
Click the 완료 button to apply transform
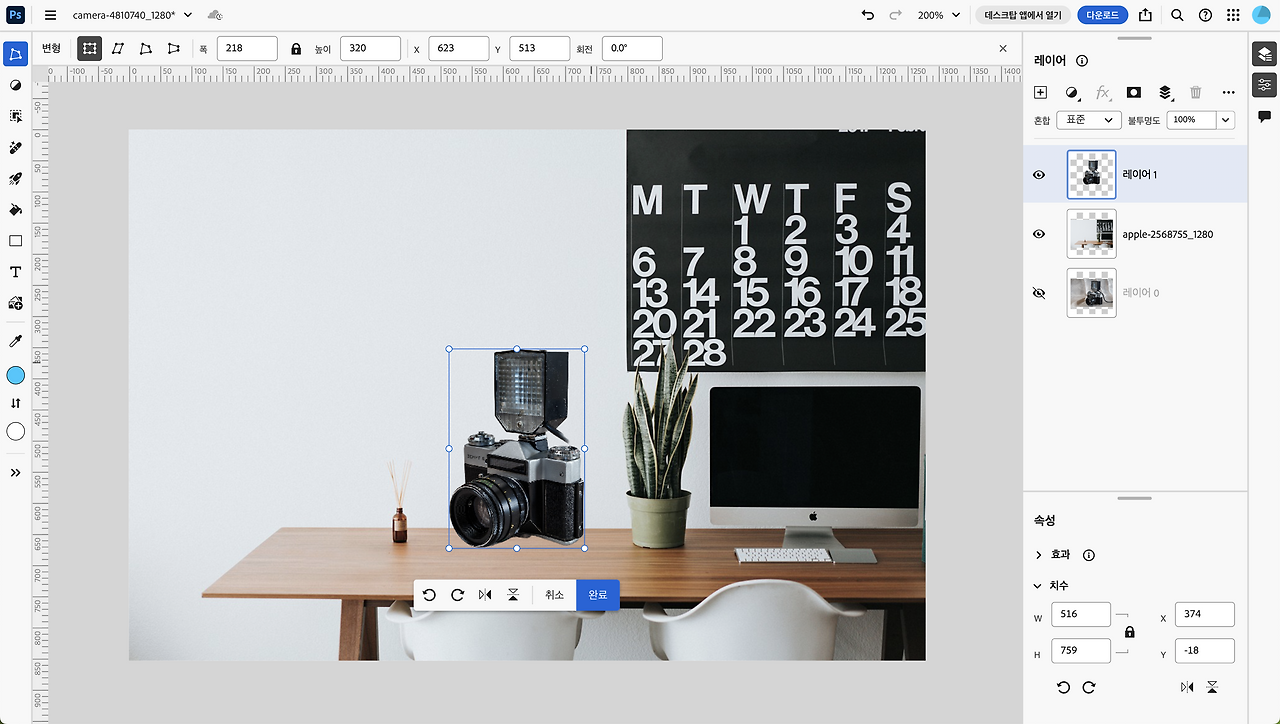tap(598, 595)
